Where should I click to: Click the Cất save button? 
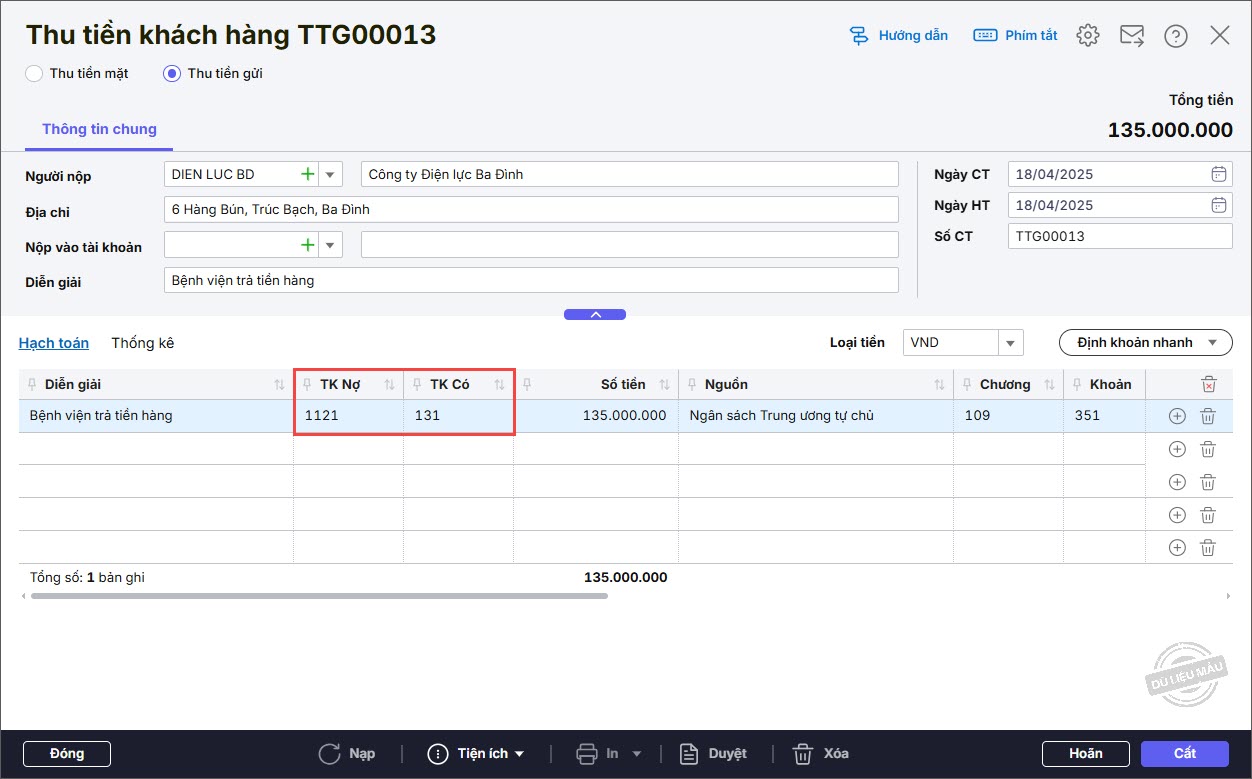pos(1185,754)
